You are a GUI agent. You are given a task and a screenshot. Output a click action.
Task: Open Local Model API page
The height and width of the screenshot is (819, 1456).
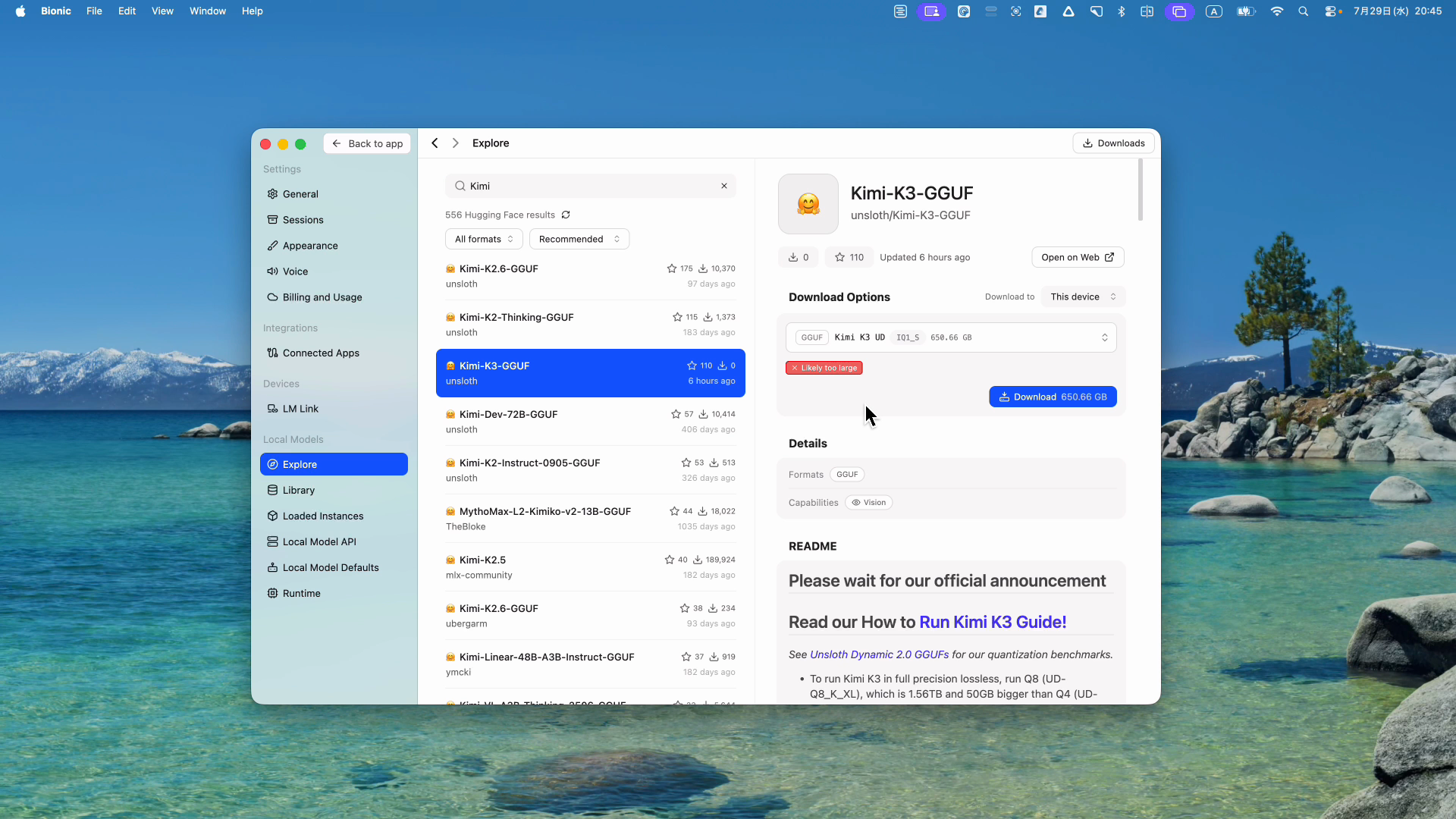(x=334, y=541)
